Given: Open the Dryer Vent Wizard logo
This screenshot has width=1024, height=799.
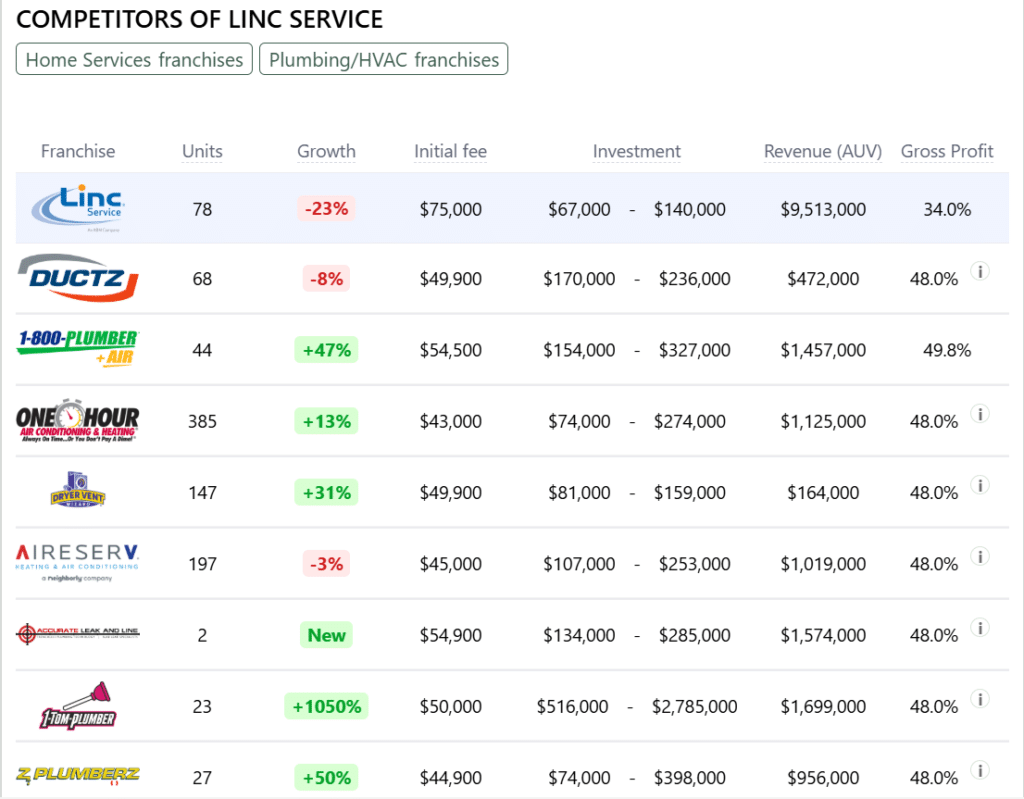Looking at the screenshot, I should [x=78, y=491].
